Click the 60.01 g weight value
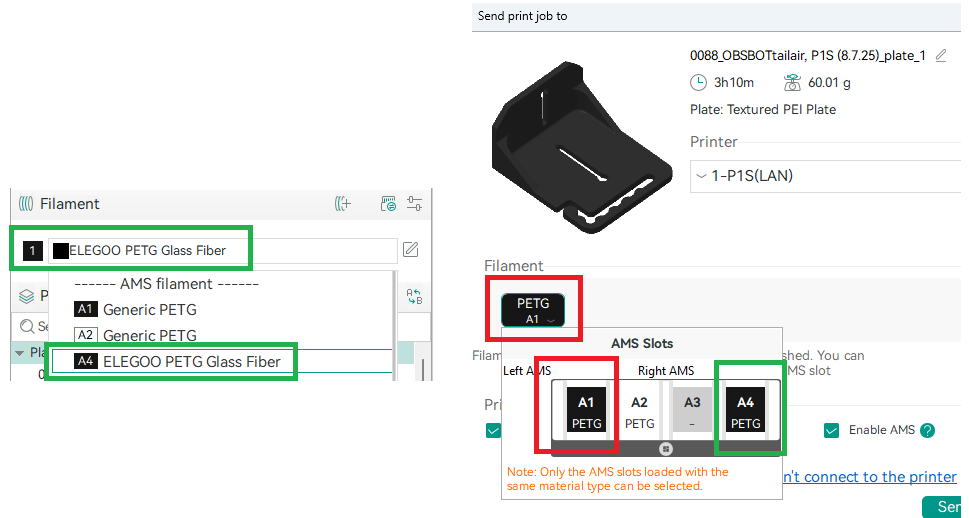This screenshot has height=518, width=969. pos(829,83)
